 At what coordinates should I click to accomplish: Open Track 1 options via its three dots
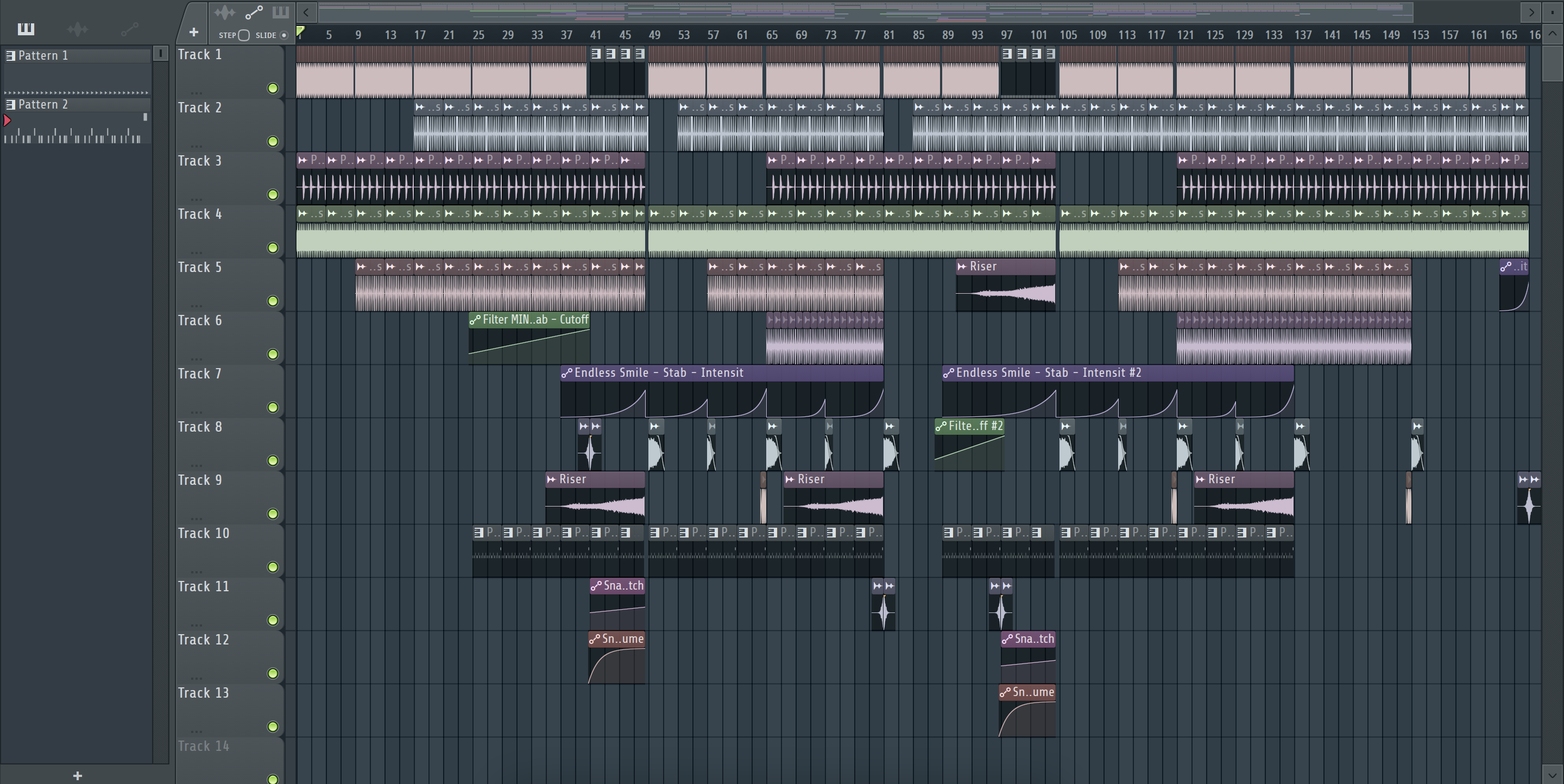click(x=196, y=93)
